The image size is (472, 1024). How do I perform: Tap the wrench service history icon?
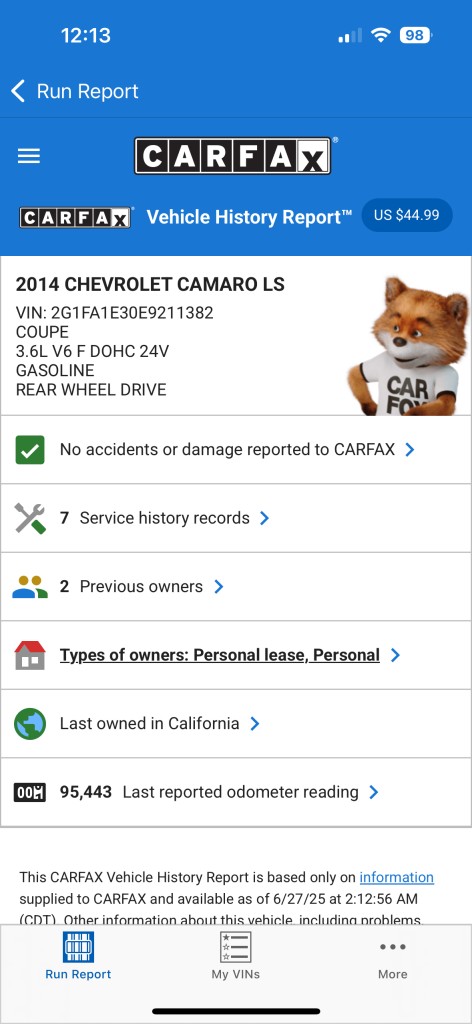point(30,519)
